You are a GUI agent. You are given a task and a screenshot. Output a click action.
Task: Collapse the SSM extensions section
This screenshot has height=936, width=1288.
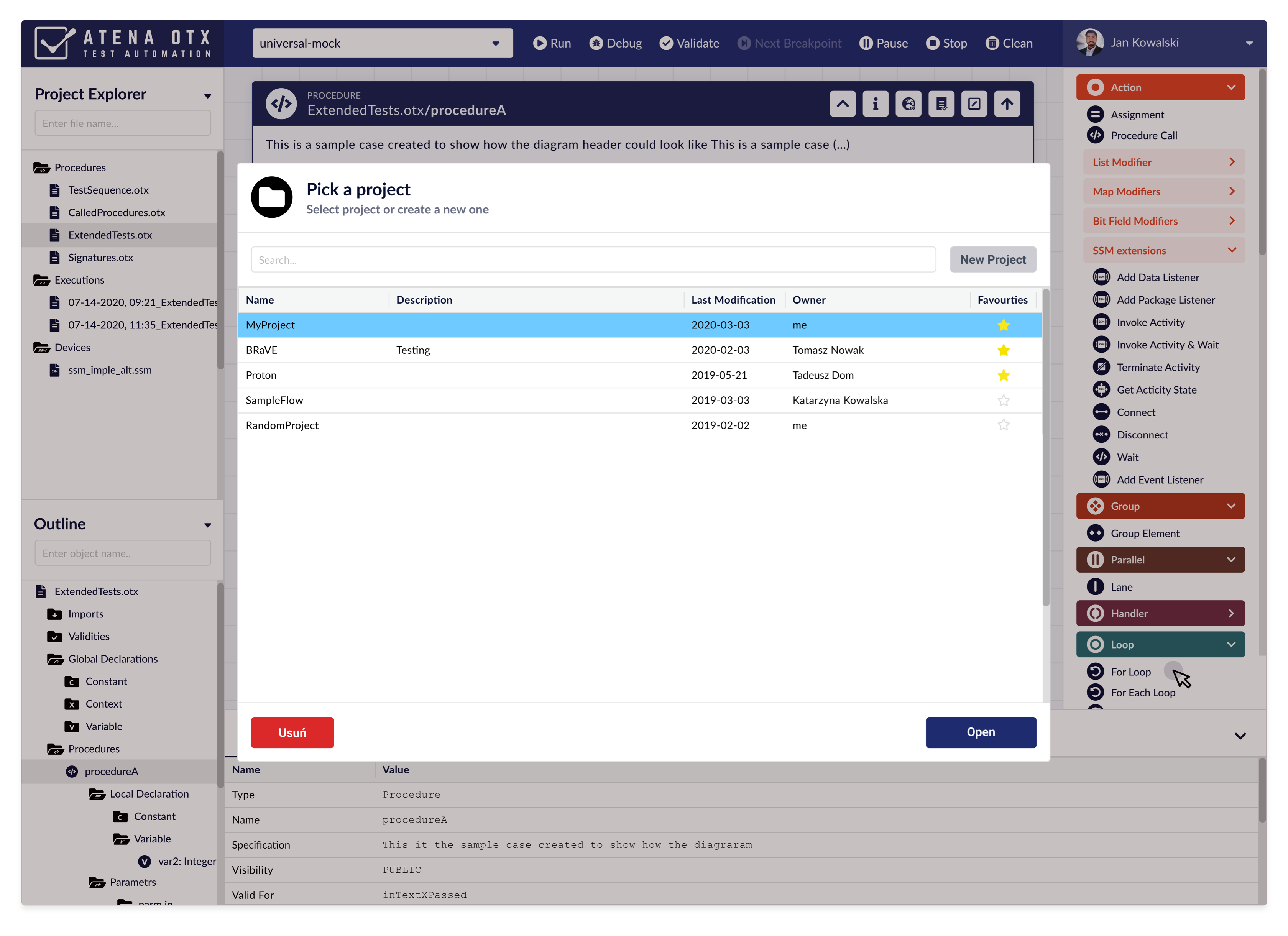1164,250
